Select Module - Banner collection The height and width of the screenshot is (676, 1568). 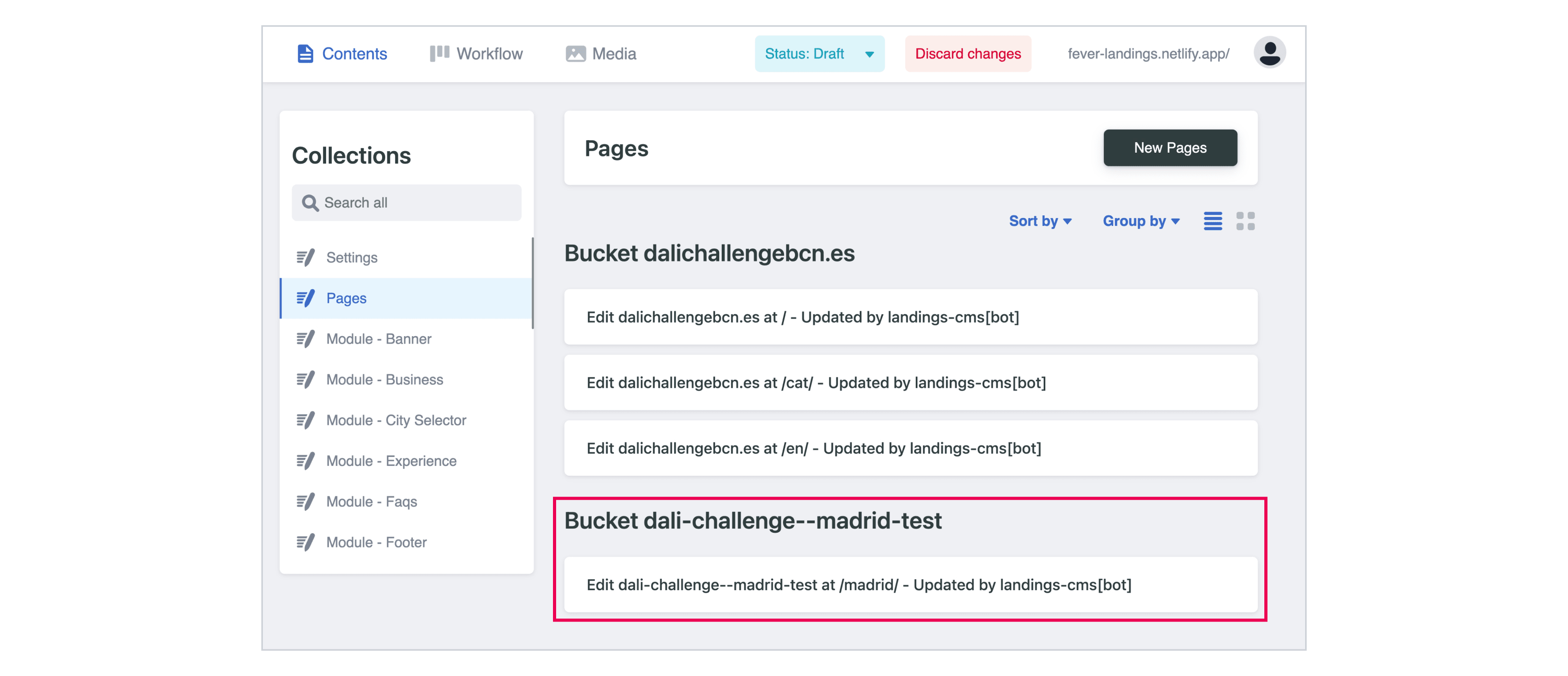406,339
